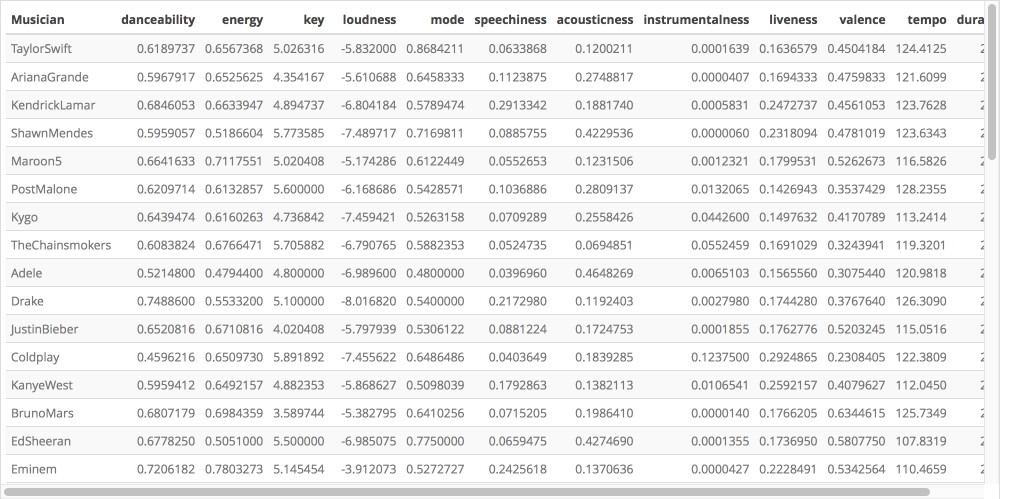Select the ShawnMendes row name

coord(52,133)
